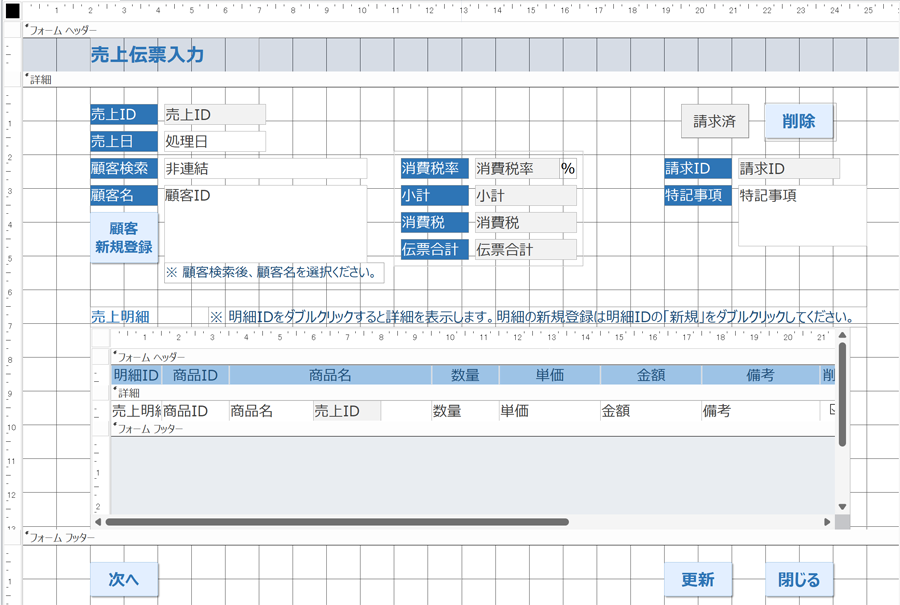Click the 顧客 新規登録 button
The height and width of the screenshot is (605, 900).
click(124, 238)
